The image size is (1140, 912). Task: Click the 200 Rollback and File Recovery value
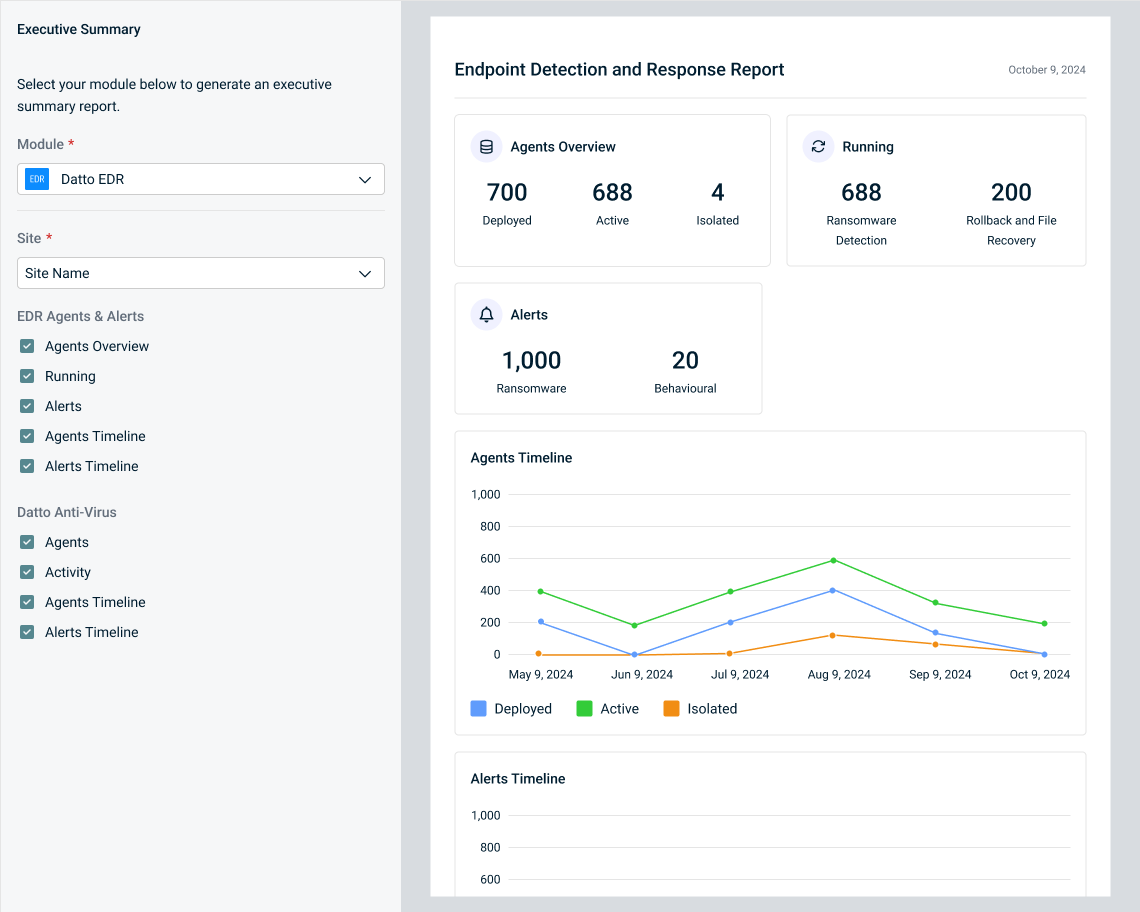click(1011, 192)
